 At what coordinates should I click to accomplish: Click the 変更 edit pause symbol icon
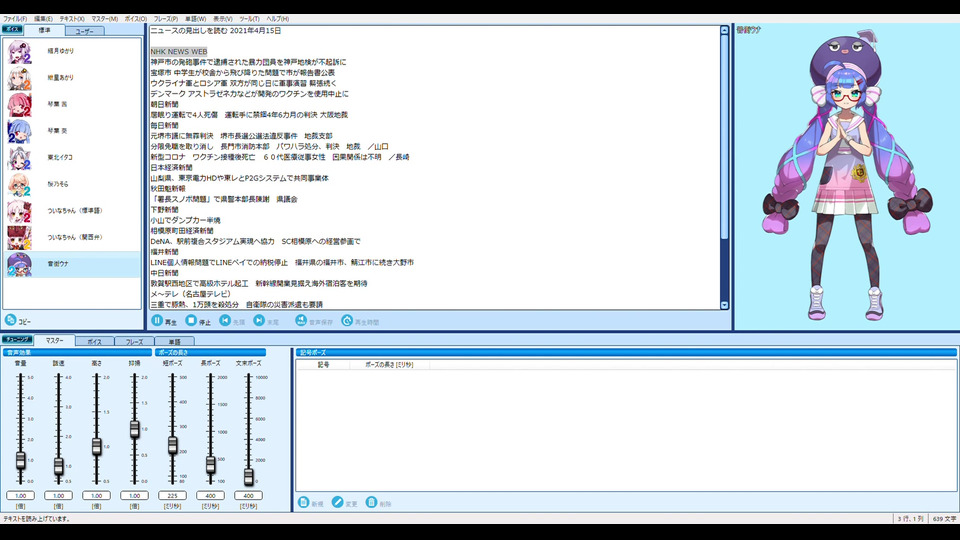337,502
